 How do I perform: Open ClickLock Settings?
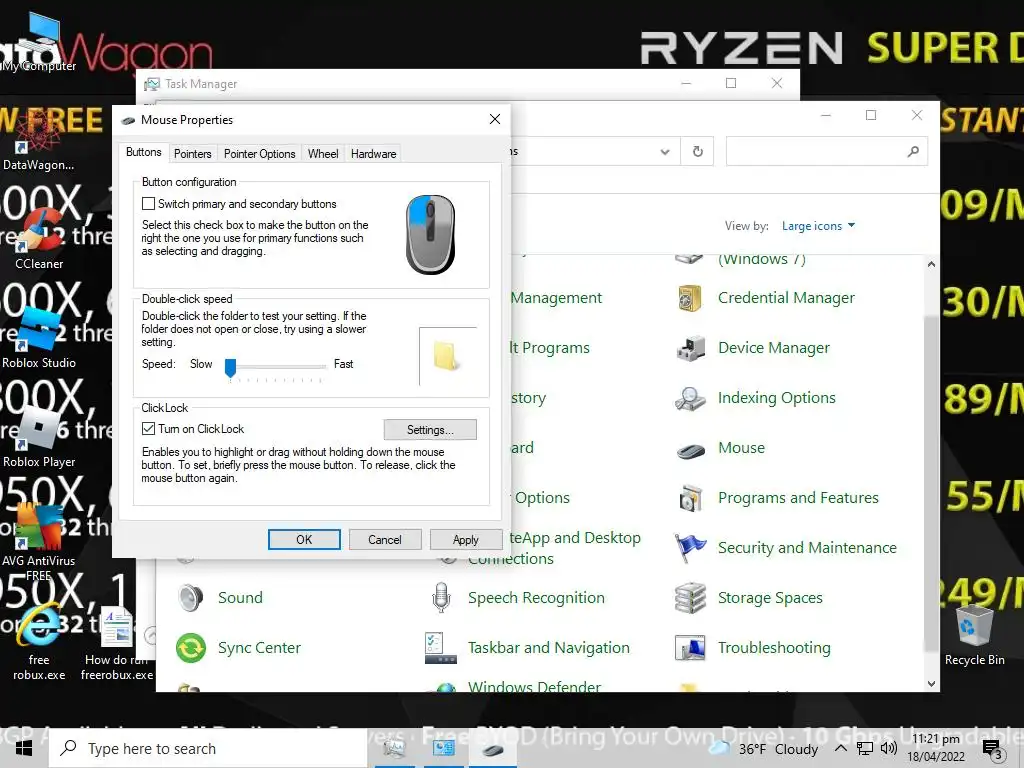[x=430, y=430]
